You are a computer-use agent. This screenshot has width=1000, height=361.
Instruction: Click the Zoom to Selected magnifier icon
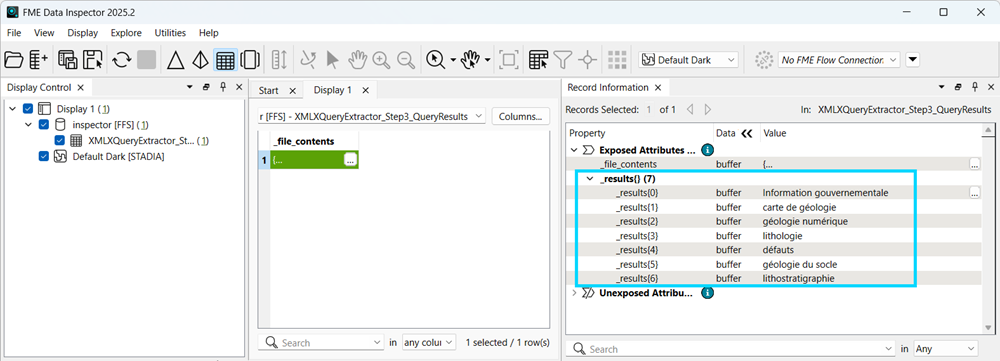point(436,60)
